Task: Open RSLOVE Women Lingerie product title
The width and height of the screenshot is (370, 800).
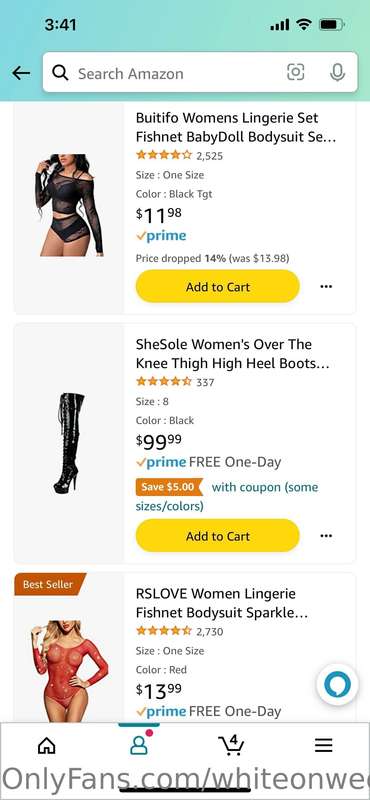Action: click(222, 603)
